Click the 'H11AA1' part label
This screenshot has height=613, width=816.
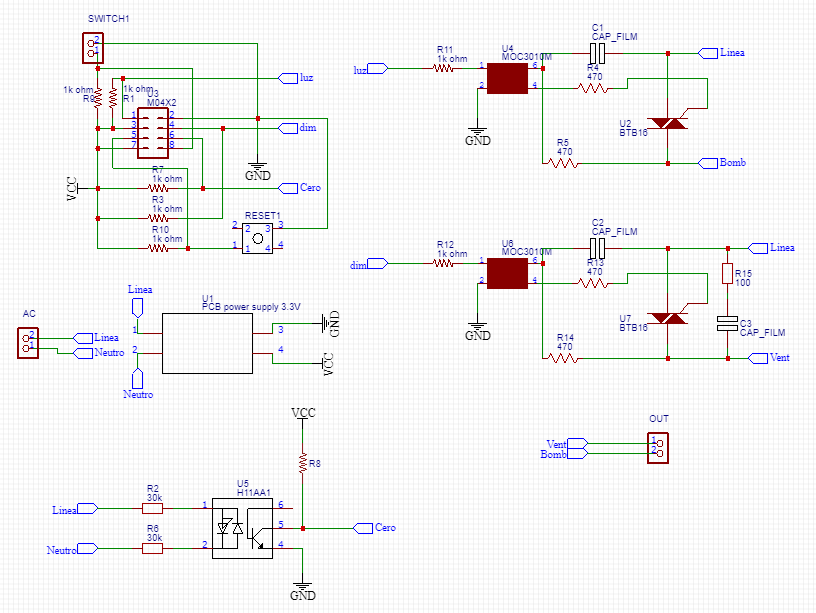[253, 492]
